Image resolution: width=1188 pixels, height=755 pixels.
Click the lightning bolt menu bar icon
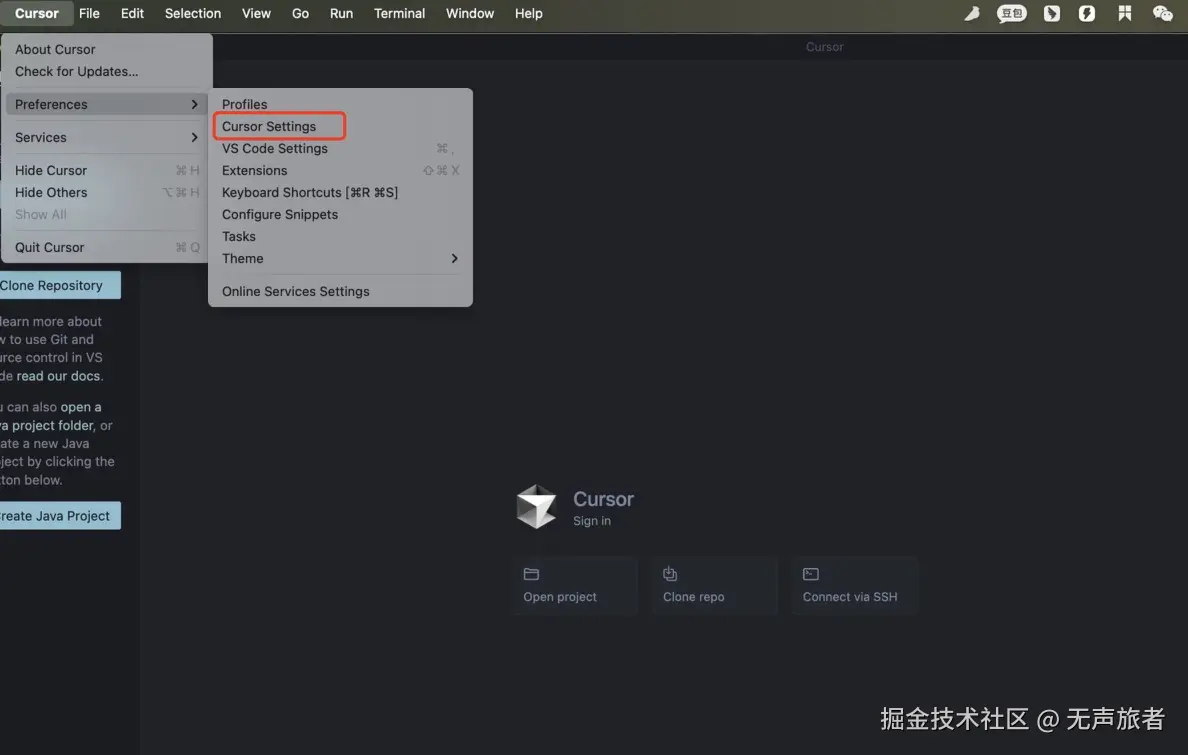click(1086, 13)
